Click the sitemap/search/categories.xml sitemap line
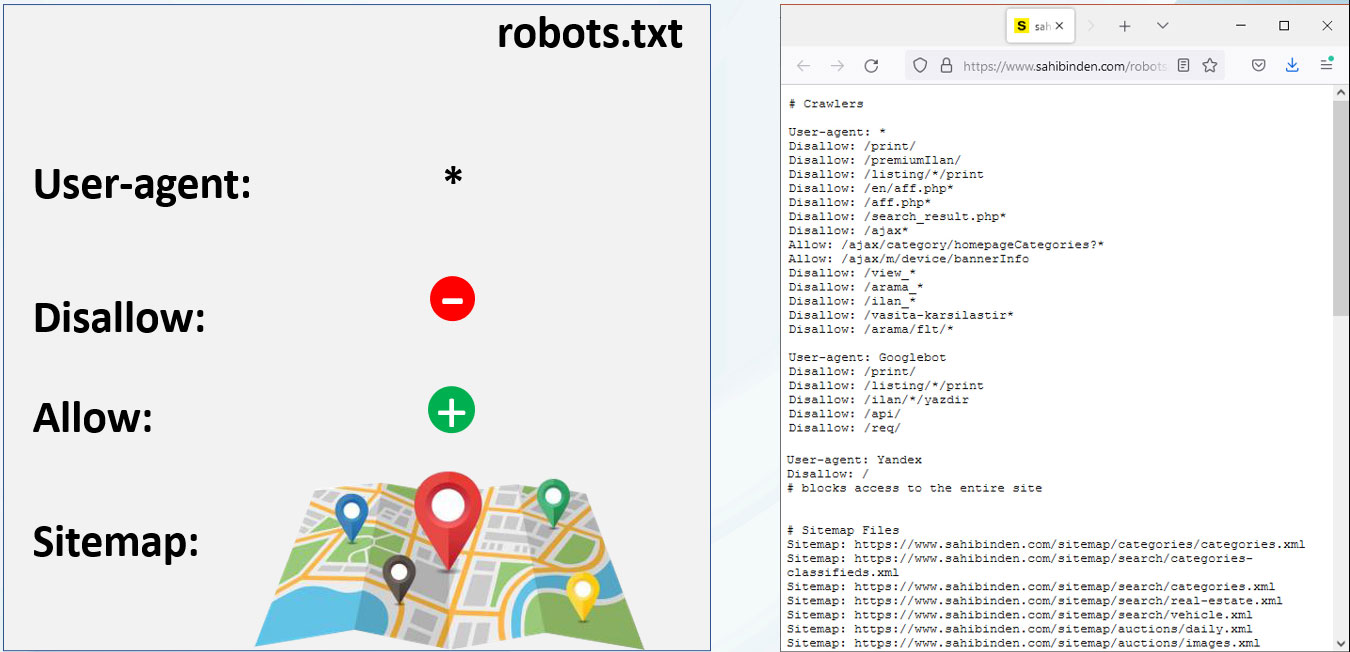This screenshot has height=652, width=1350. [x=1031, y=586]
